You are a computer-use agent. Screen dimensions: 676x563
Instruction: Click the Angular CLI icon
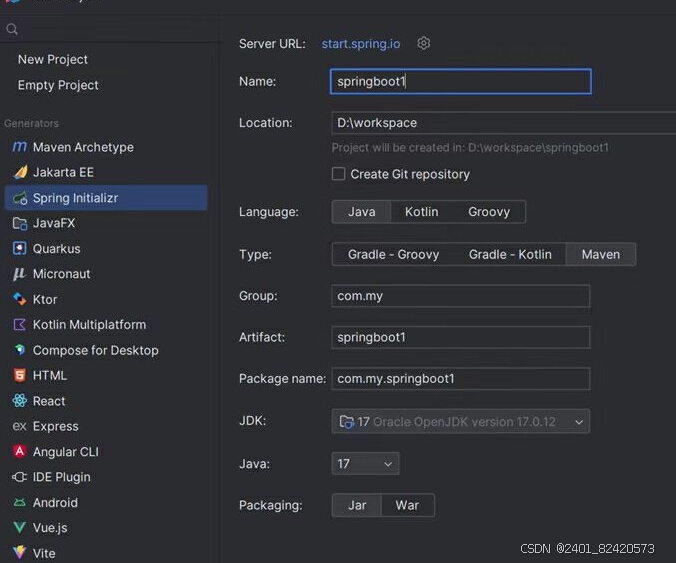[19, 451]
